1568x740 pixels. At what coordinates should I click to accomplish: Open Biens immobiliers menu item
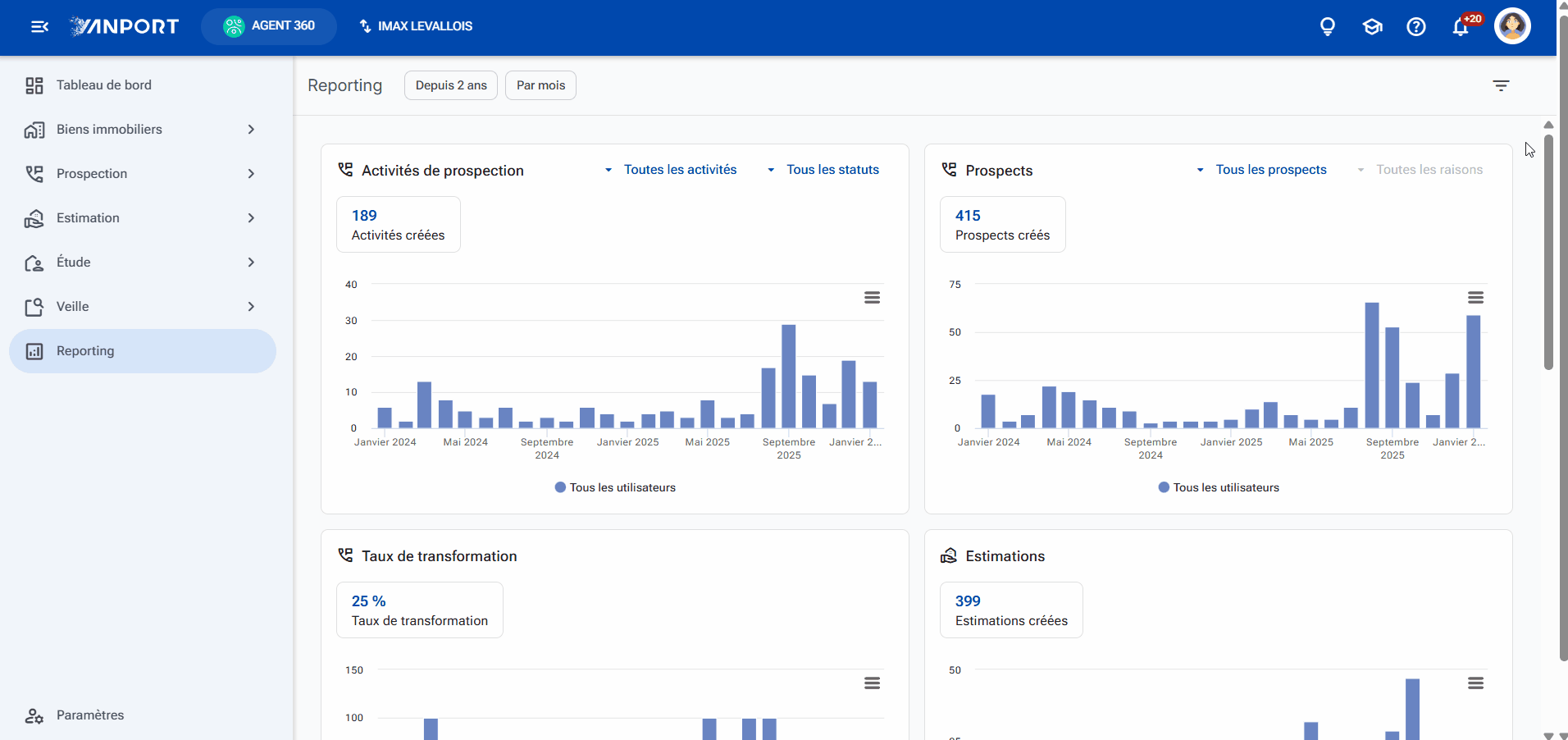pos(143,130)
